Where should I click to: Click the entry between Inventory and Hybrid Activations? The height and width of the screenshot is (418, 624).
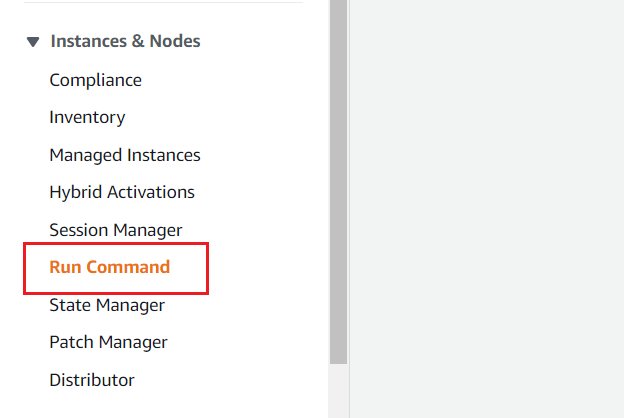(x=125, y=155)
